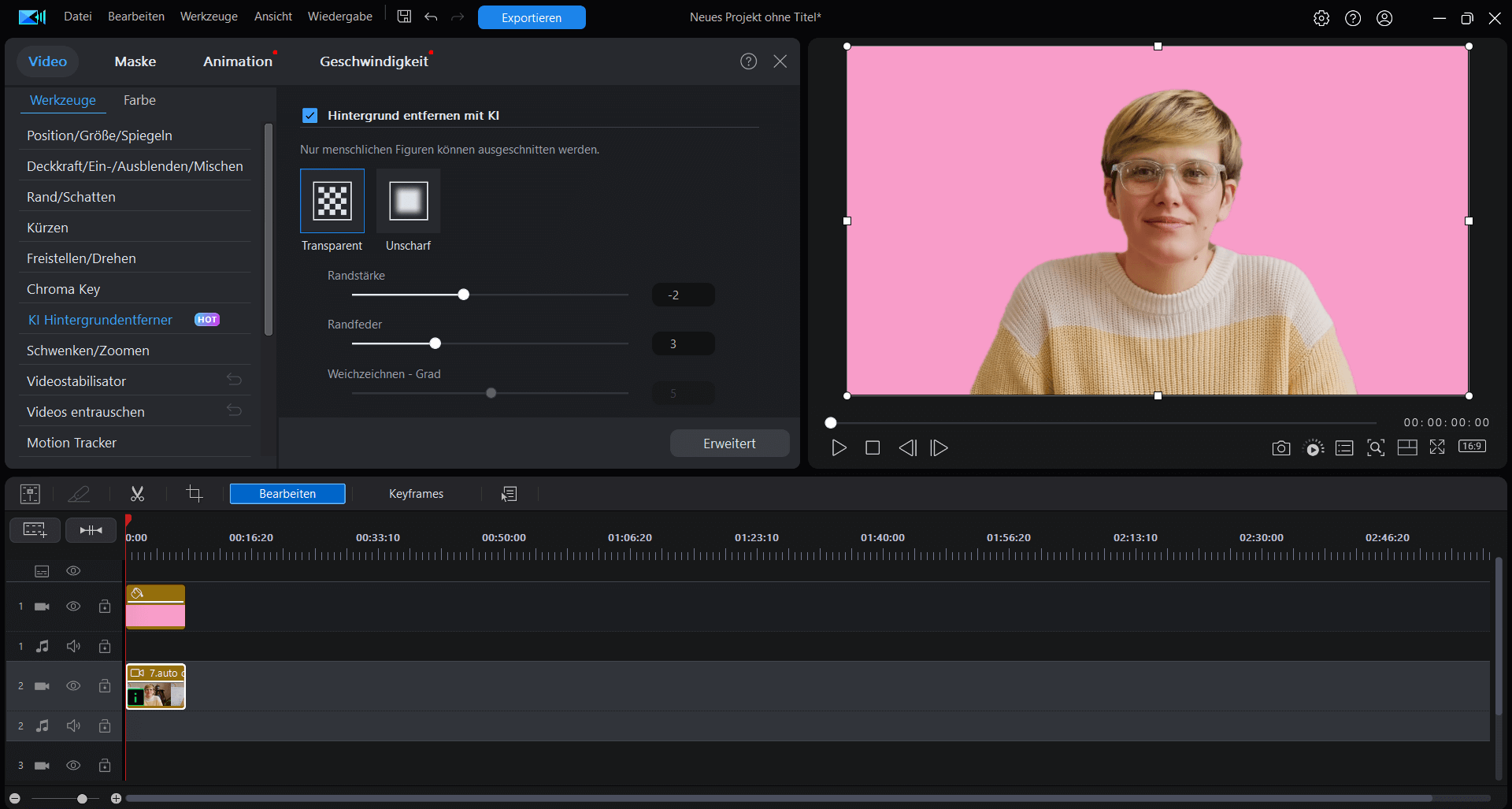Viewport: 1512px width, 809px height.
Task: Click the undo arrow icon
Action: tap(431, 17)
